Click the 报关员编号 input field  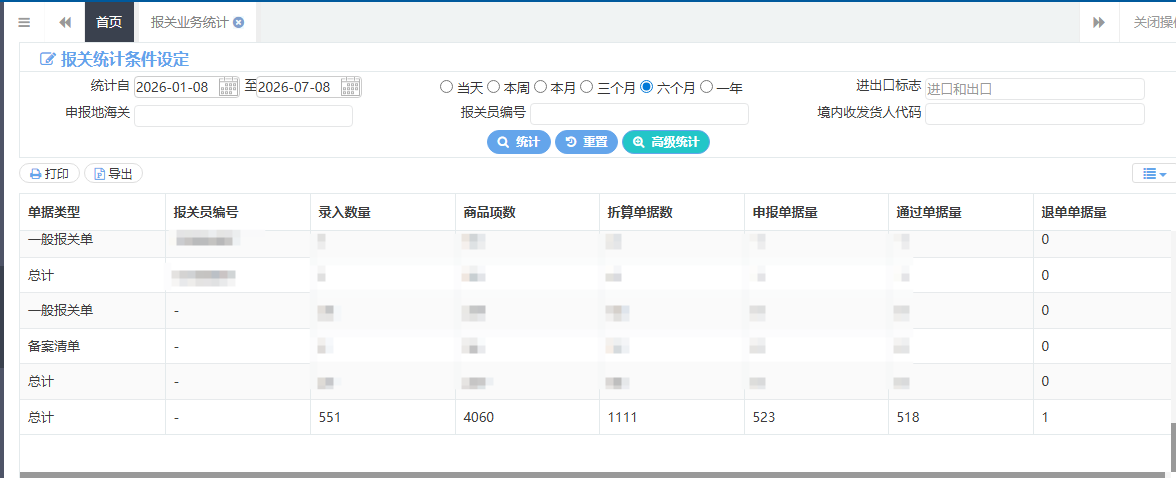[x=639, y=114]
